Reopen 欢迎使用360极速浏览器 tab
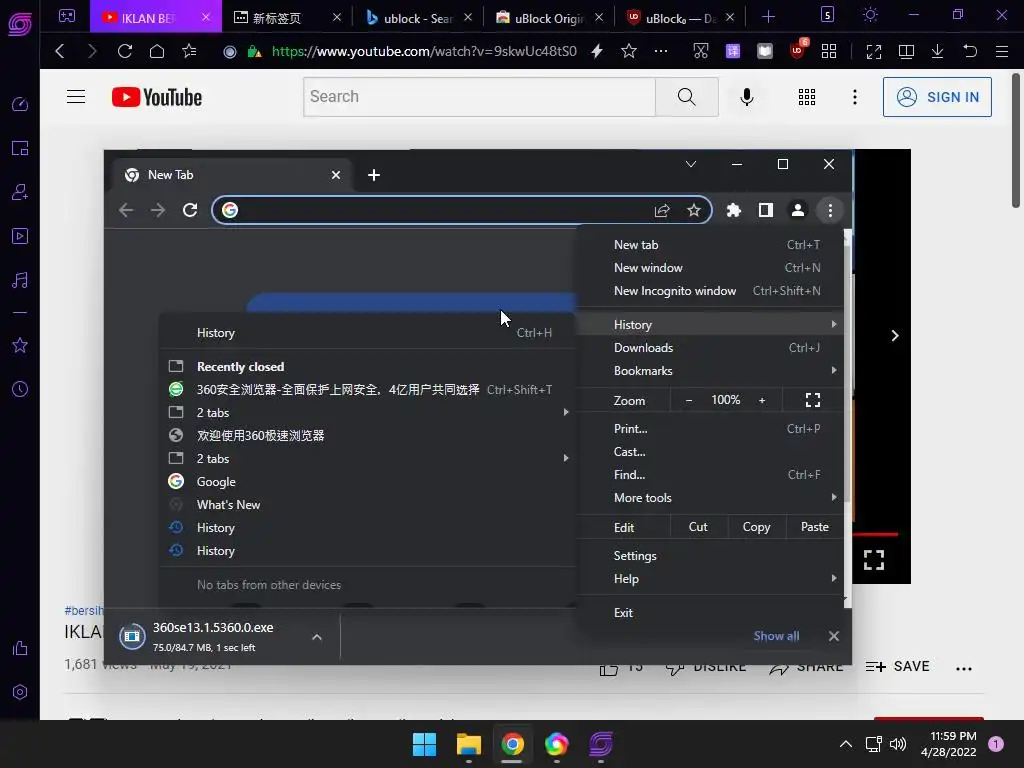 [x=368, y=436]
